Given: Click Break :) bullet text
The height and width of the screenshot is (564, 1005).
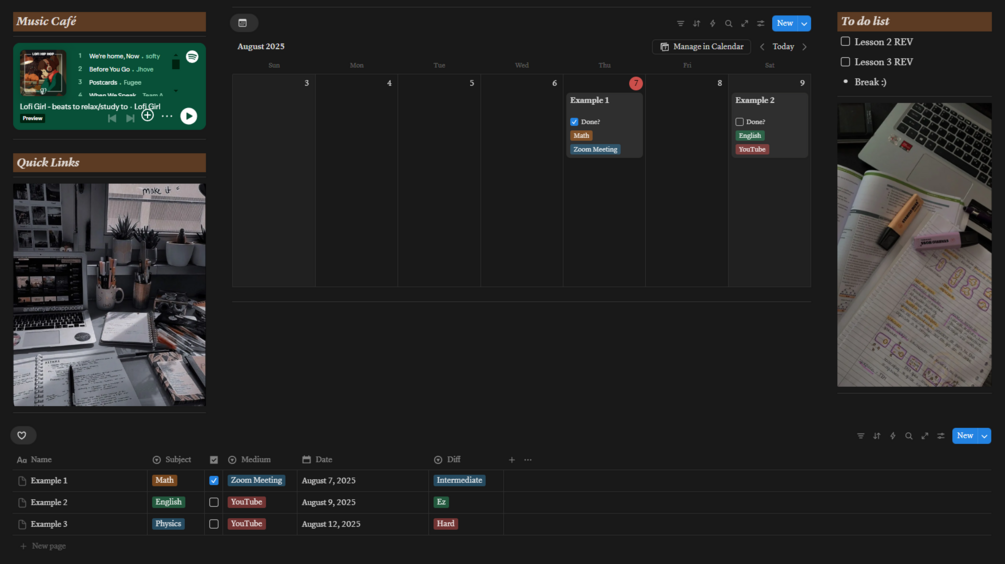Looking at the screenshot, I should pyautogui.click(x=870, y=82).
